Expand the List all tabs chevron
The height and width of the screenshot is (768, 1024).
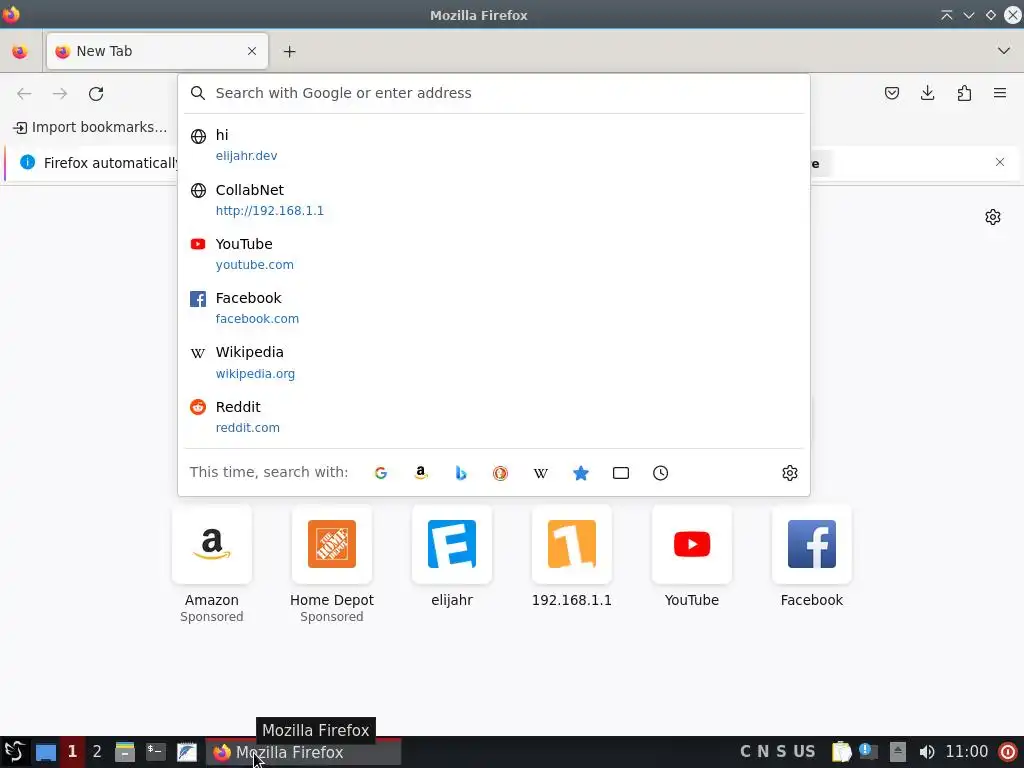1004,51
